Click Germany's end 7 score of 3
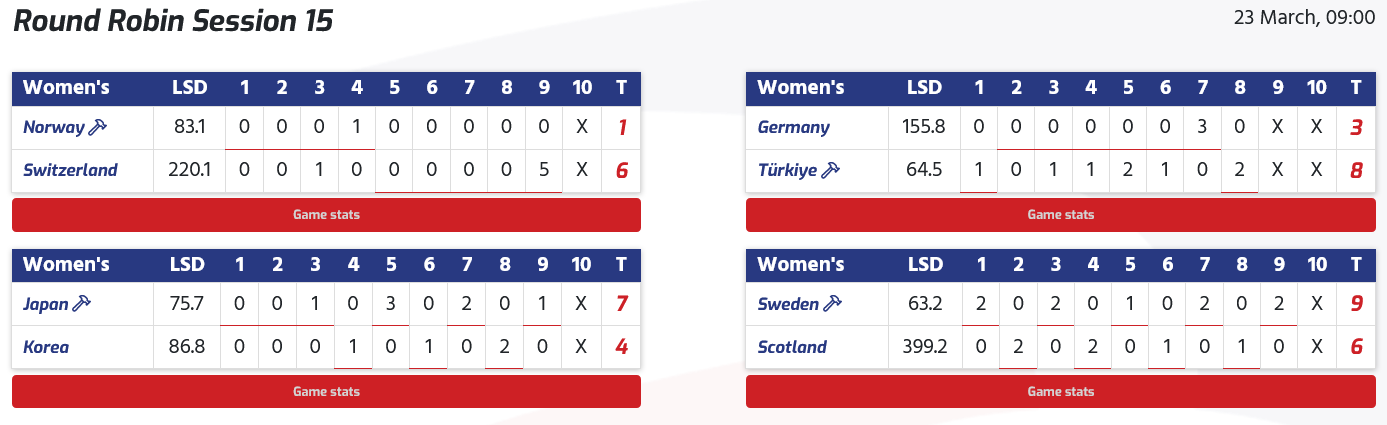Viewport: 1387px width, 425px height. pos(1203,127)
